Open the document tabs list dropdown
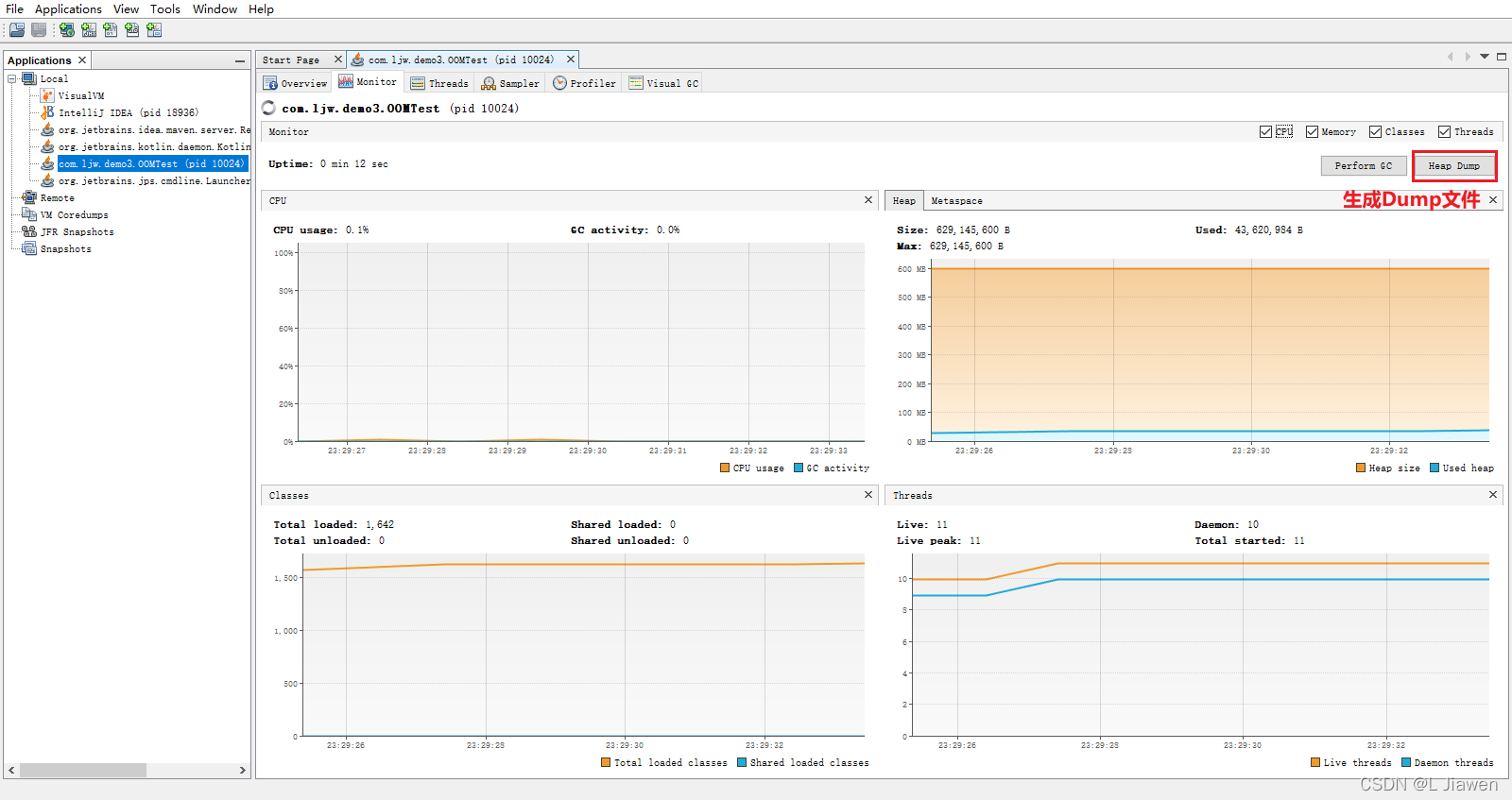1512x800 pixels. (x=1485, y=57)
